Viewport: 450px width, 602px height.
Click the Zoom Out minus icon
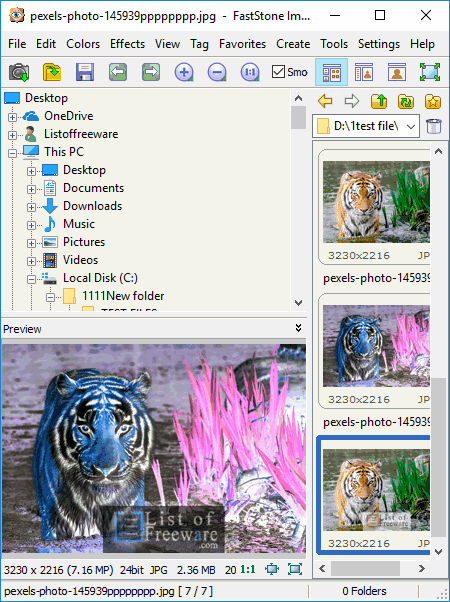pos(217,72)
